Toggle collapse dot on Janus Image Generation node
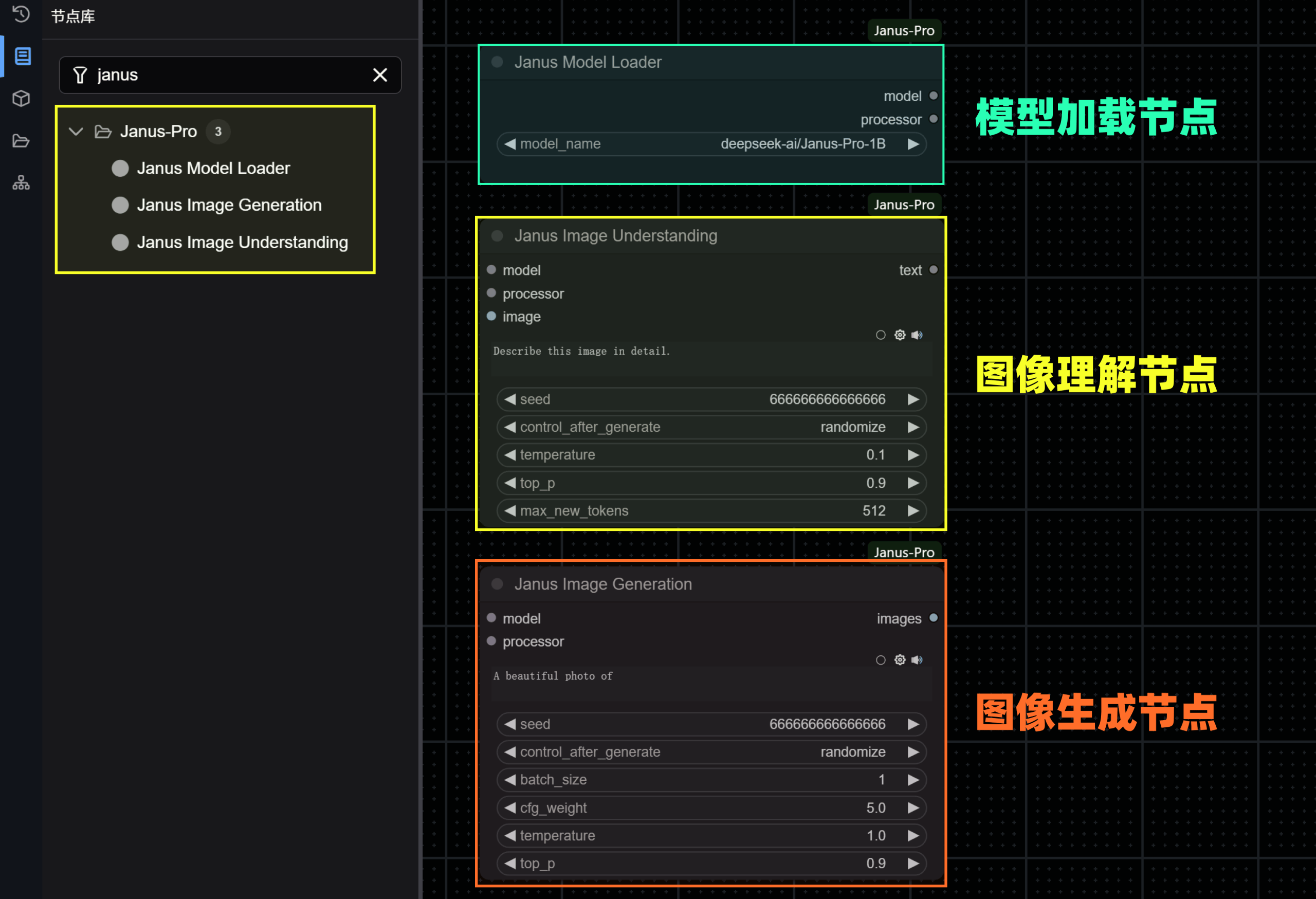The height and width of the screenshot is (899, 1316). coord(497,584)
